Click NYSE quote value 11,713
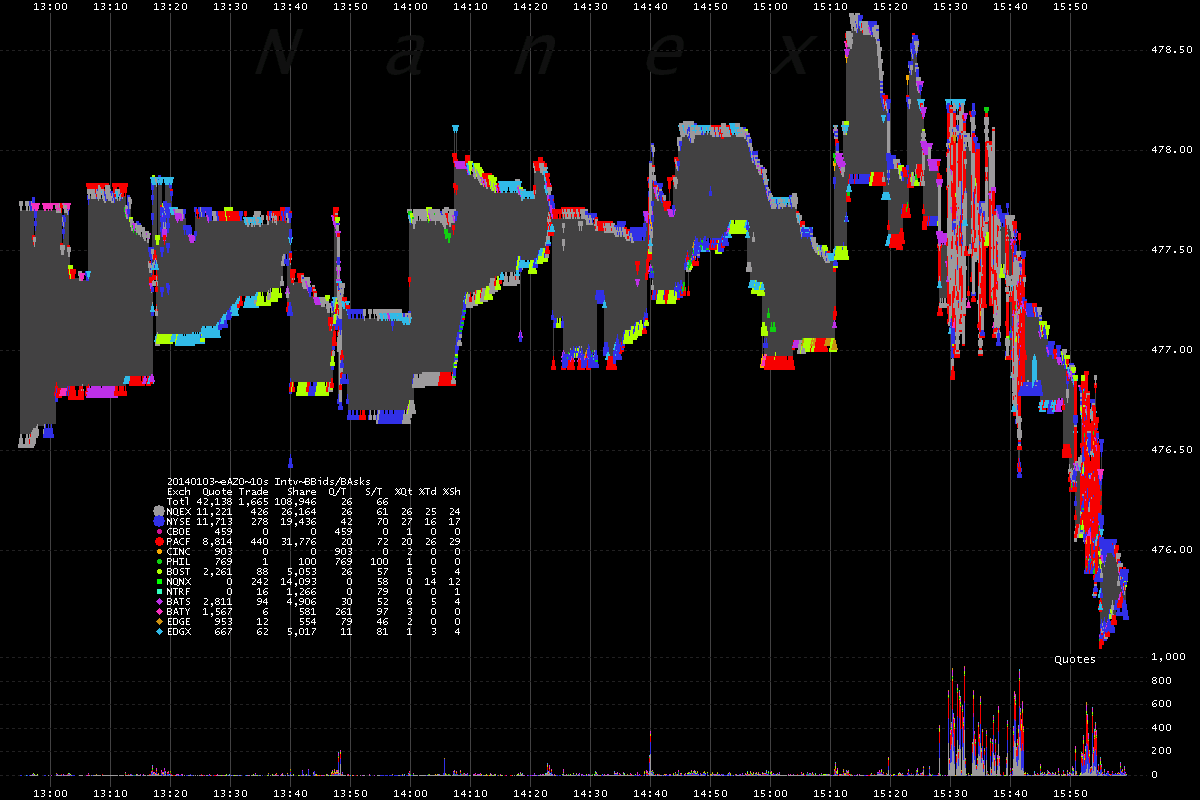 click(x=214, y=521)
